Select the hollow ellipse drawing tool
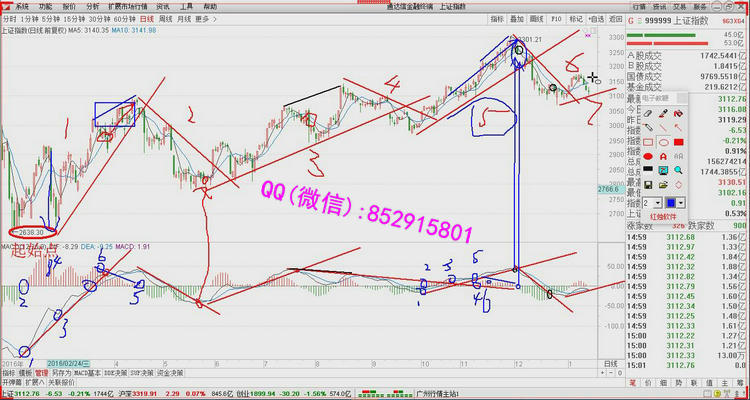This screenshot has height=400, width=750. click(x=663, y=142)
